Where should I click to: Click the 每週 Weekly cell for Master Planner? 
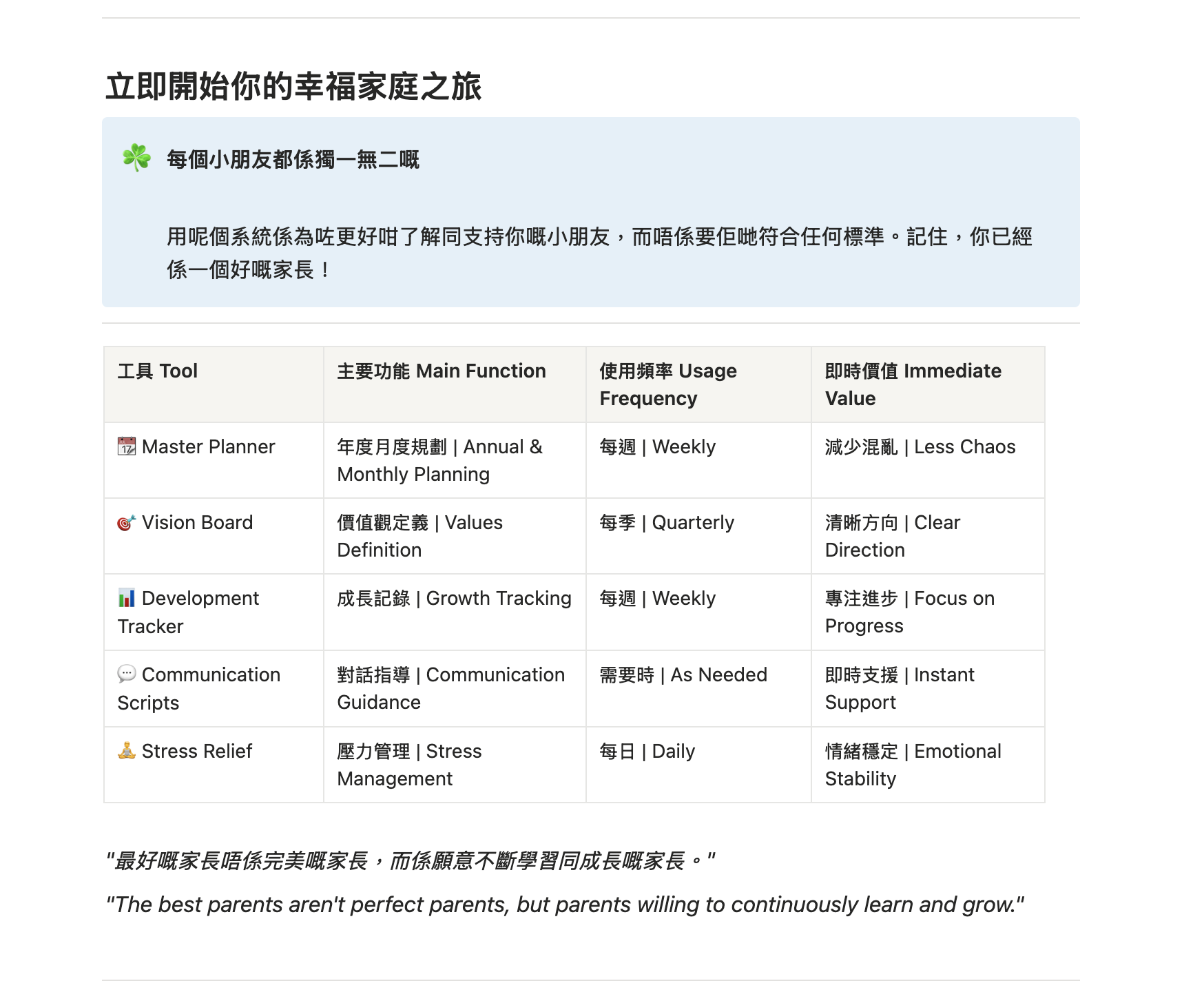coord(656,446)
